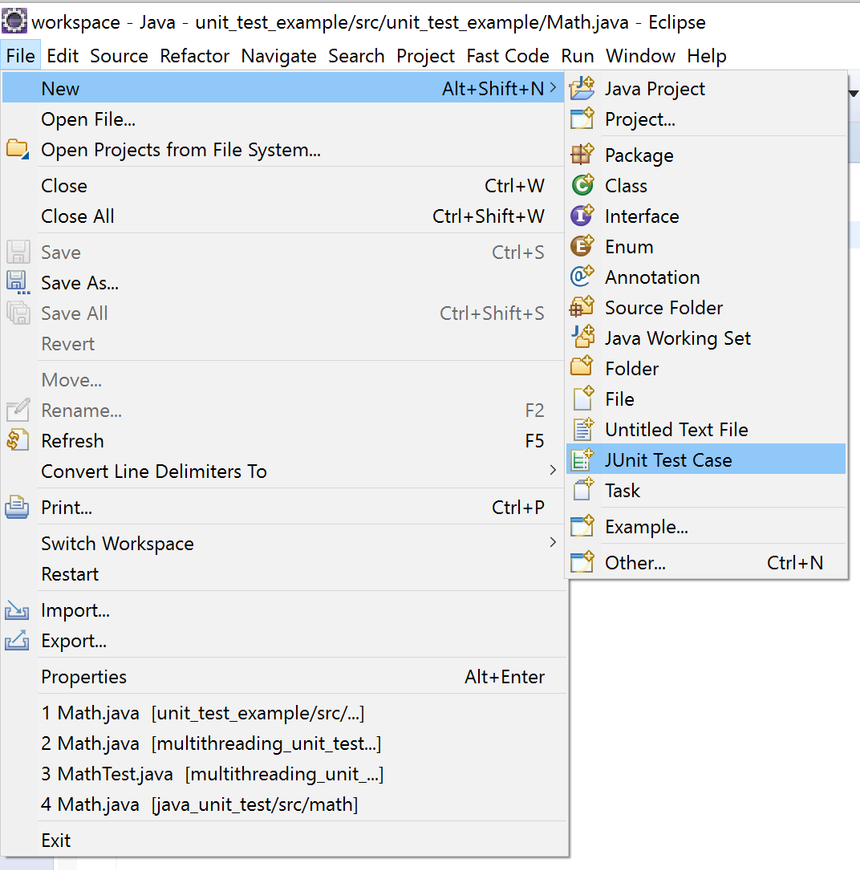This screenshot has width=860, height=870.
Task: Expand the New submenu arrow
Action: coord(553,89)
